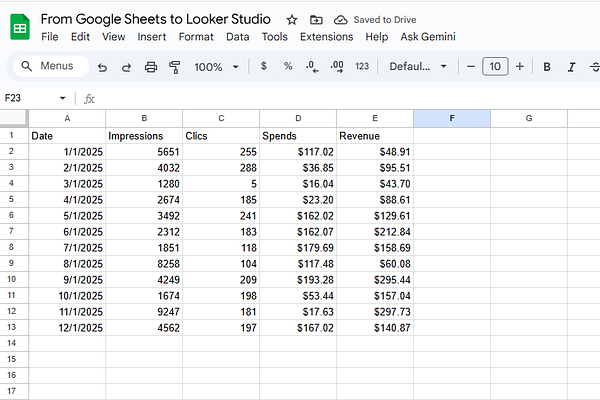Click the Move to folder icon
600x400 pixels.
(x=316, y=20)
